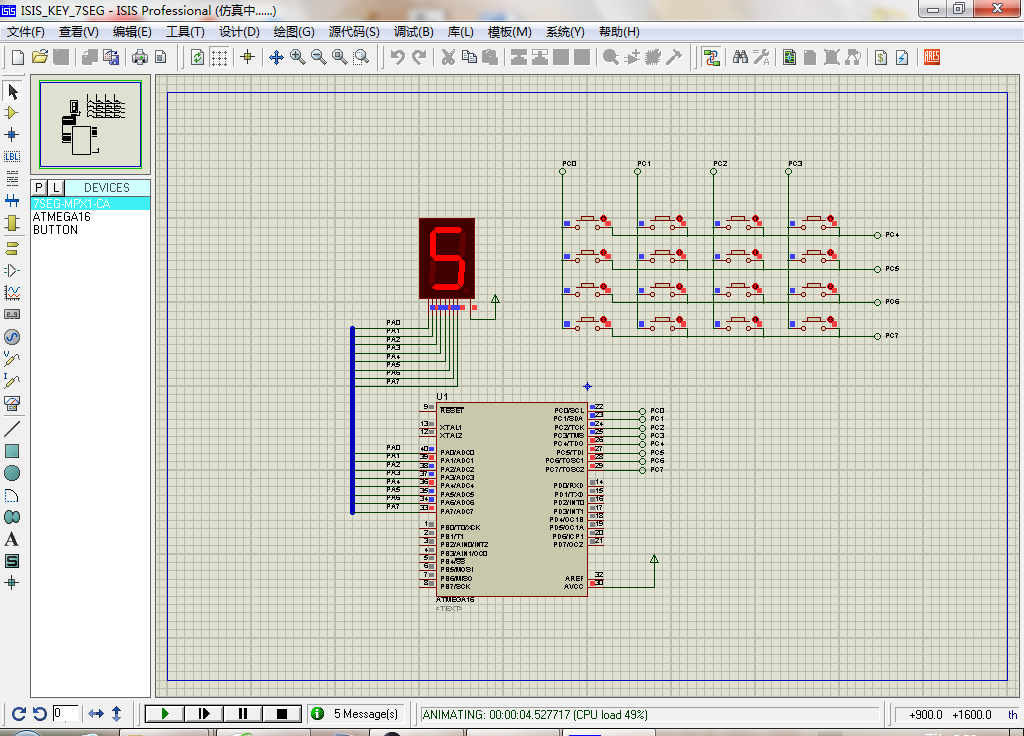Image resolution: width=1024 pixels, height=736 pixels.
Task: Select the Device Pins mode tool
Action: [12, 270]
